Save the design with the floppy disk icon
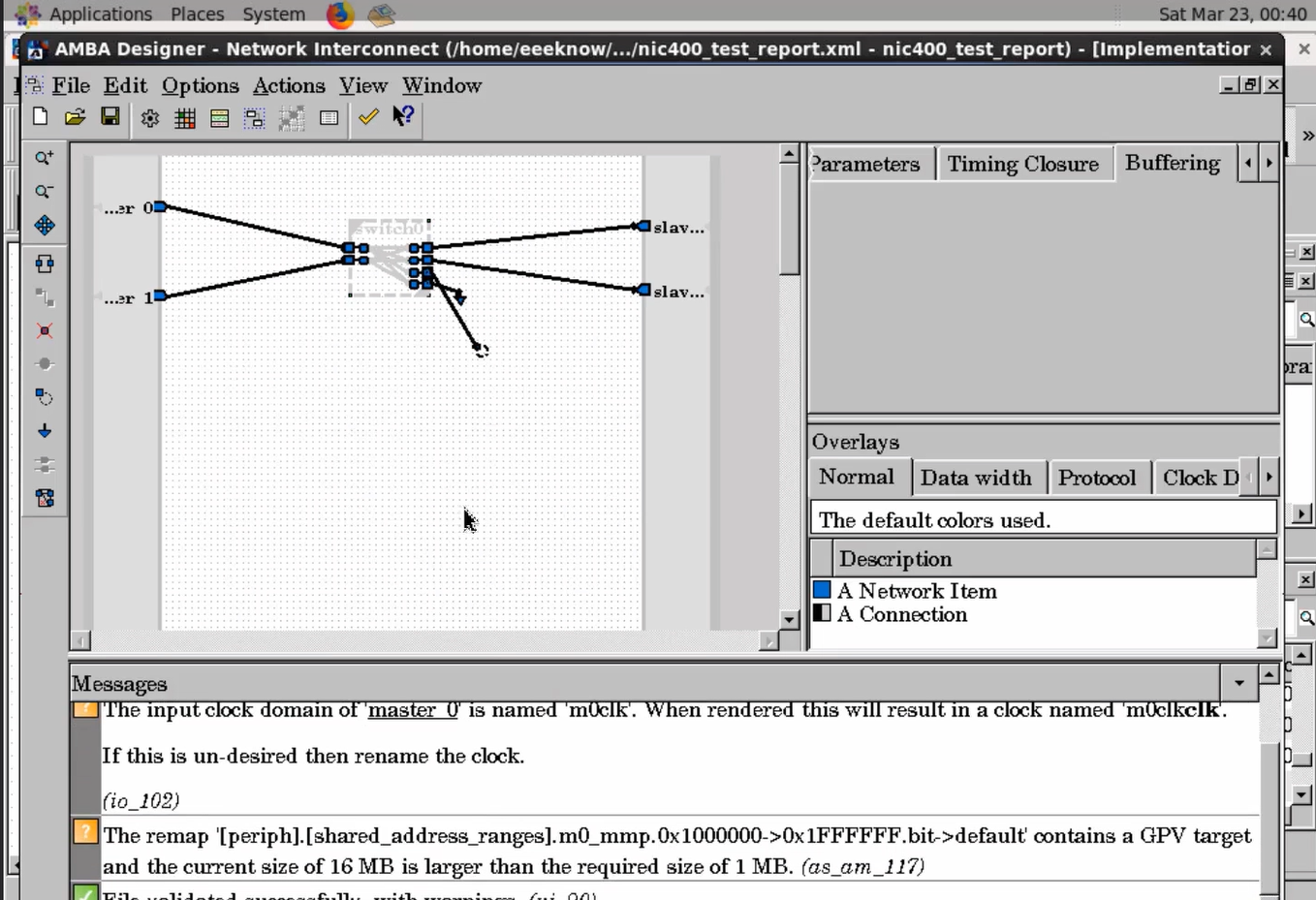This screenshot has height=900, width=1316. click(x=110, y=117)
